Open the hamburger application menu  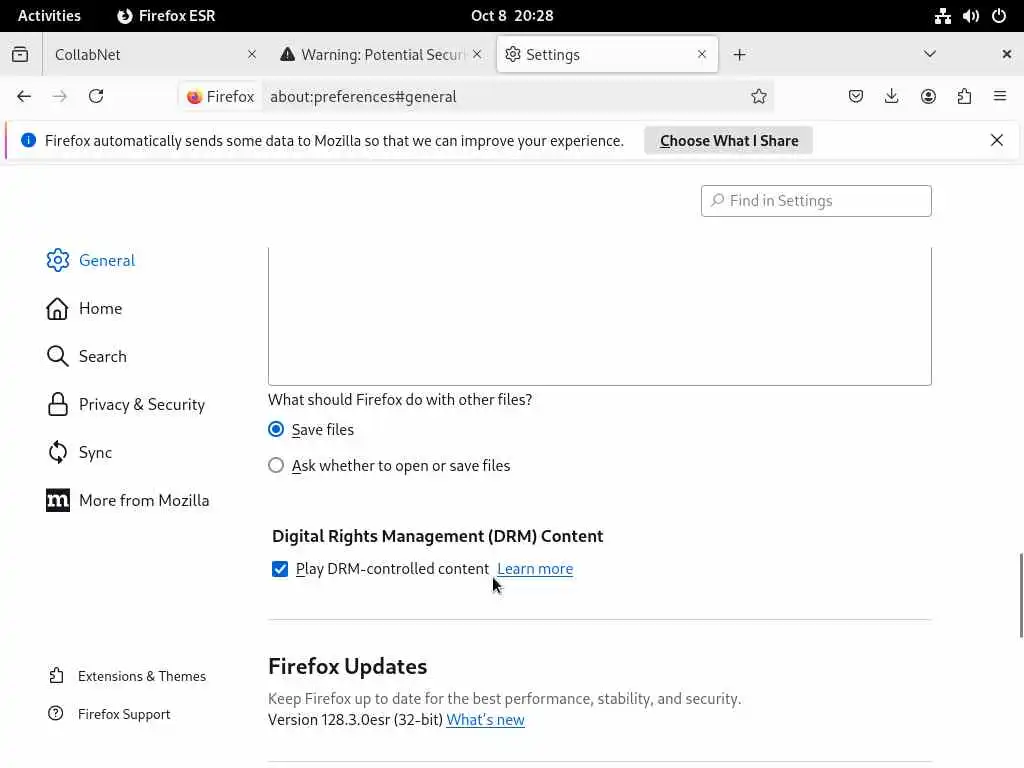pyautogui.click(x=1000, y=96)
